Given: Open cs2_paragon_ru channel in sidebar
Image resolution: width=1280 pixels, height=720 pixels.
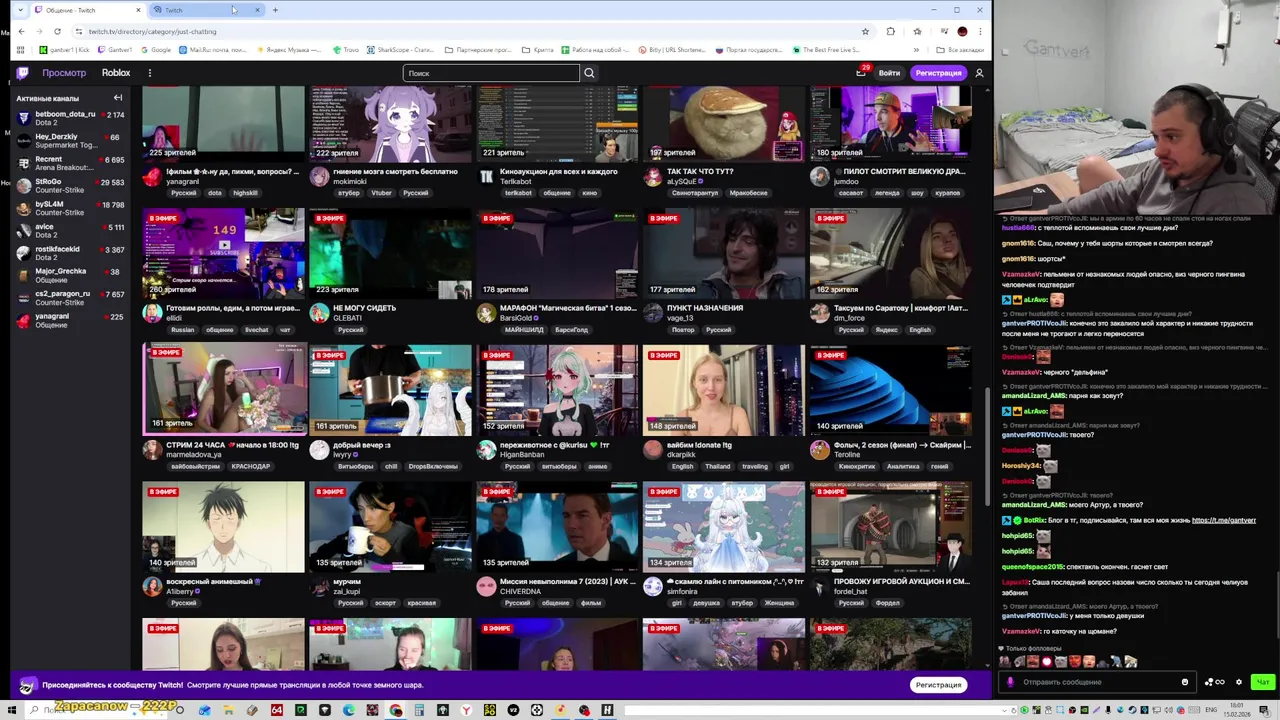Looking at the screenshot, I should pyautogui.click(x=70, y=298).
